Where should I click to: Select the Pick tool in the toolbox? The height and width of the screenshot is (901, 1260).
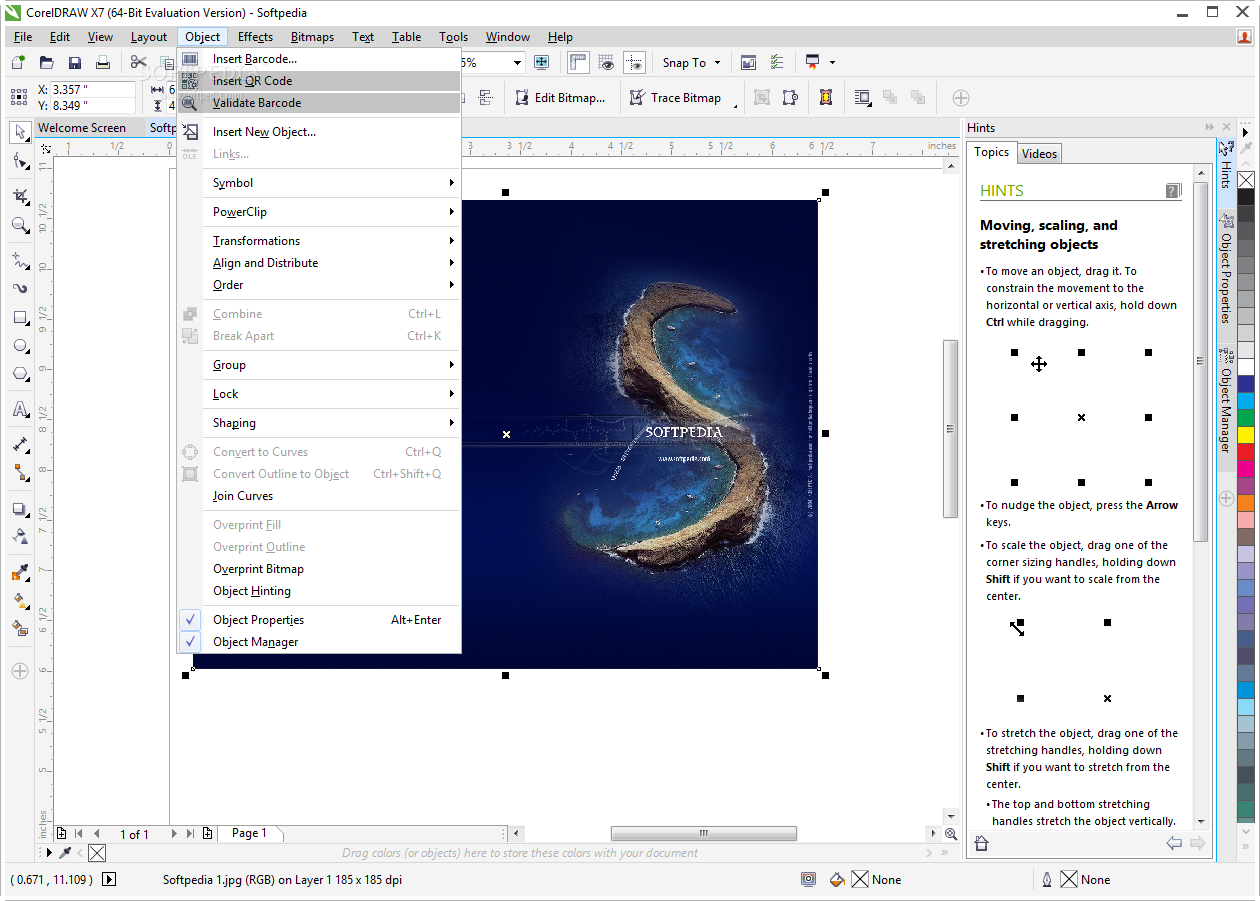pos(20,132)
